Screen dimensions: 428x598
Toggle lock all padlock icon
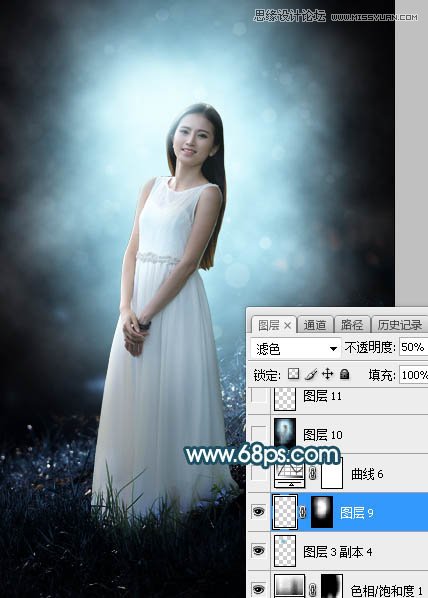[x=344, y=374]
